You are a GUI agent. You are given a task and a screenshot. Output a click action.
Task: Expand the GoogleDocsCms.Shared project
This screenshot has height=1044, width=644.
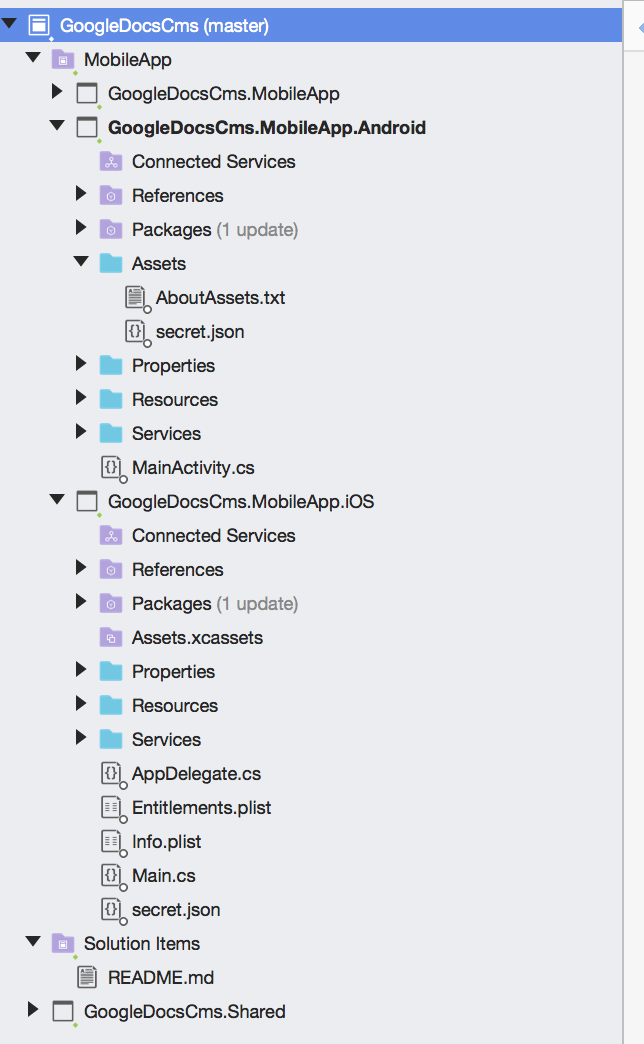point(33,1009)
